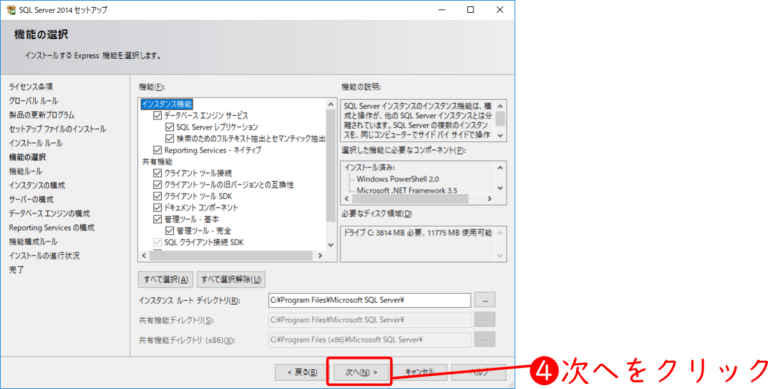This screenshot has width=768, height=389.
Task: Click Microsoft .NET Framework 3.5 entry
Action: point(407,190)
